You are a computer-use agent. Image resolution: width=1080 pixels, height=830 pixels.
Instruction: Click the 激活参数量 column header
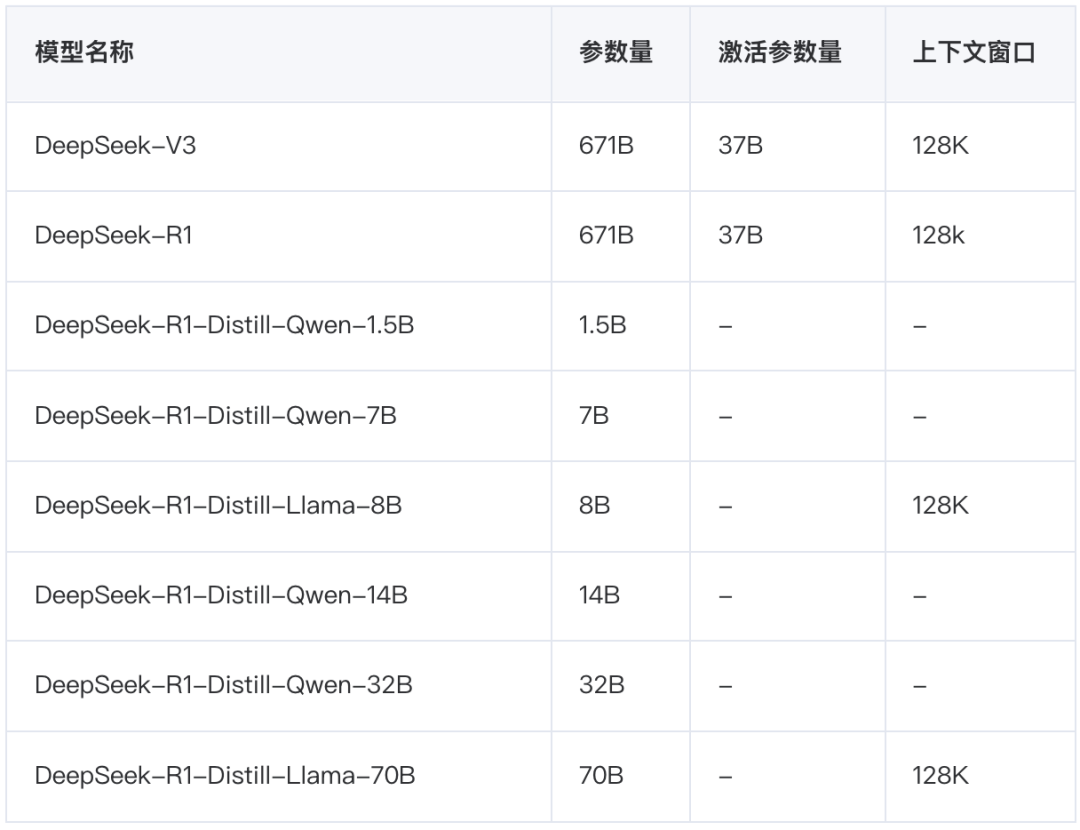coord(779,53)
